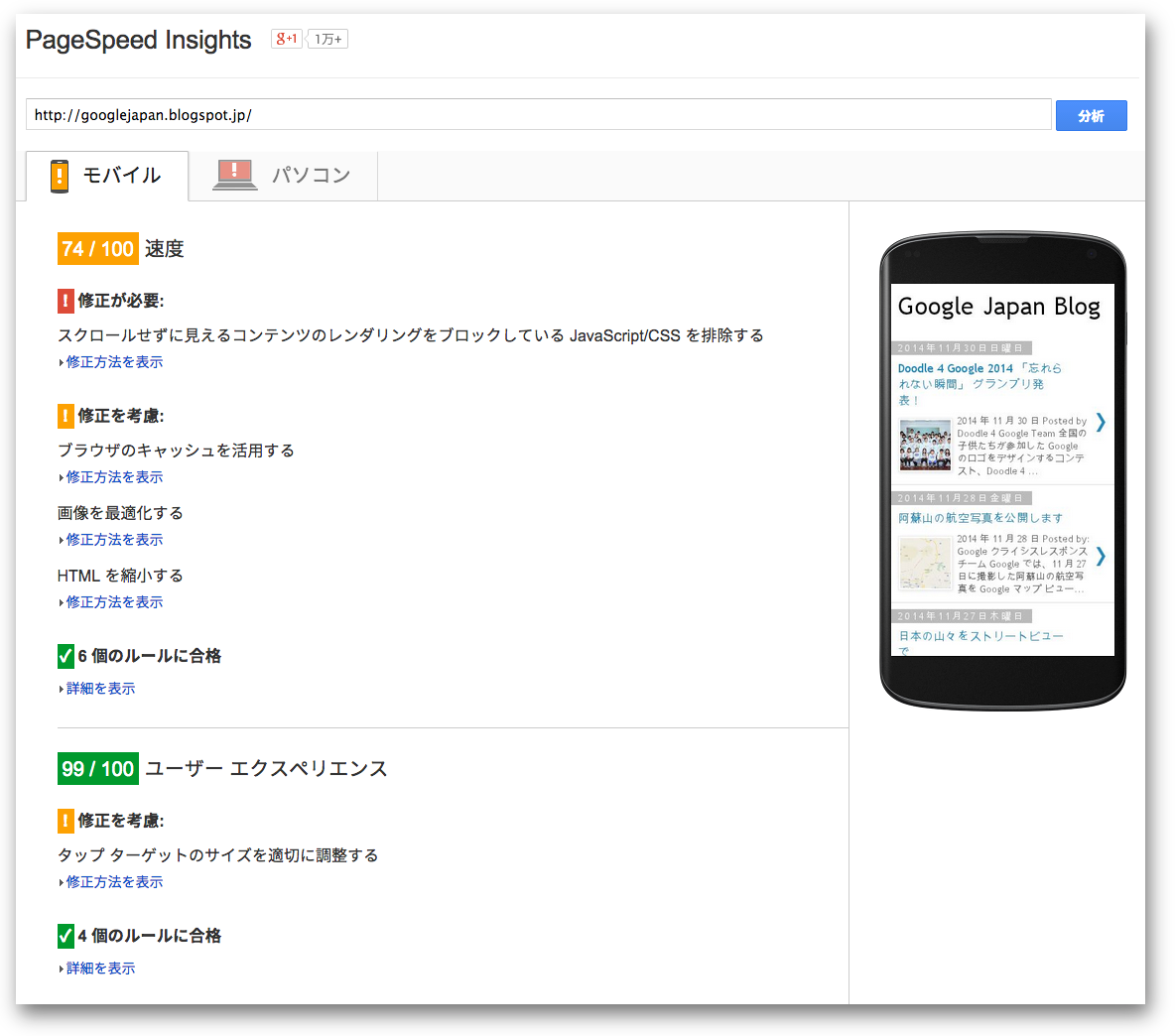Image resolution: width=1175 pixels, height=1036 pixels.
Task: Click the JavaScript/CSS を排除する rule text
Action: tap(411, 335)
